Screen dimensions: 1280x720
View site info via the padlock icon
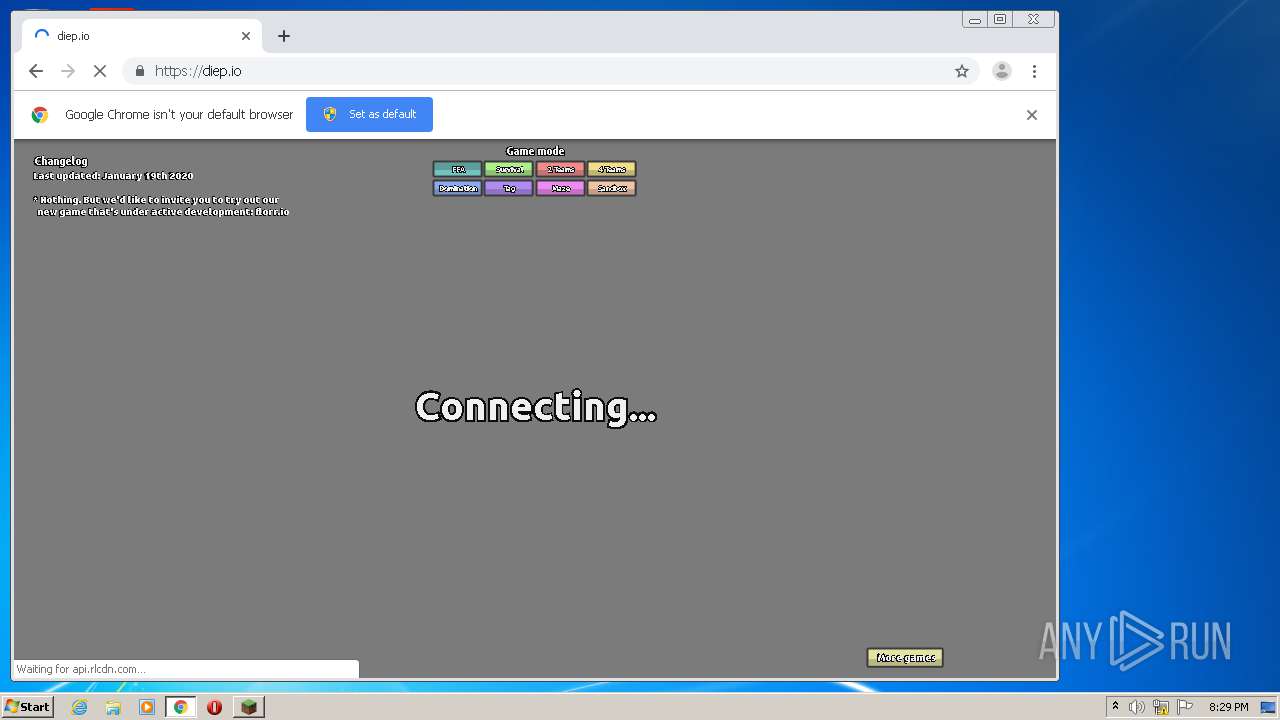139,71
